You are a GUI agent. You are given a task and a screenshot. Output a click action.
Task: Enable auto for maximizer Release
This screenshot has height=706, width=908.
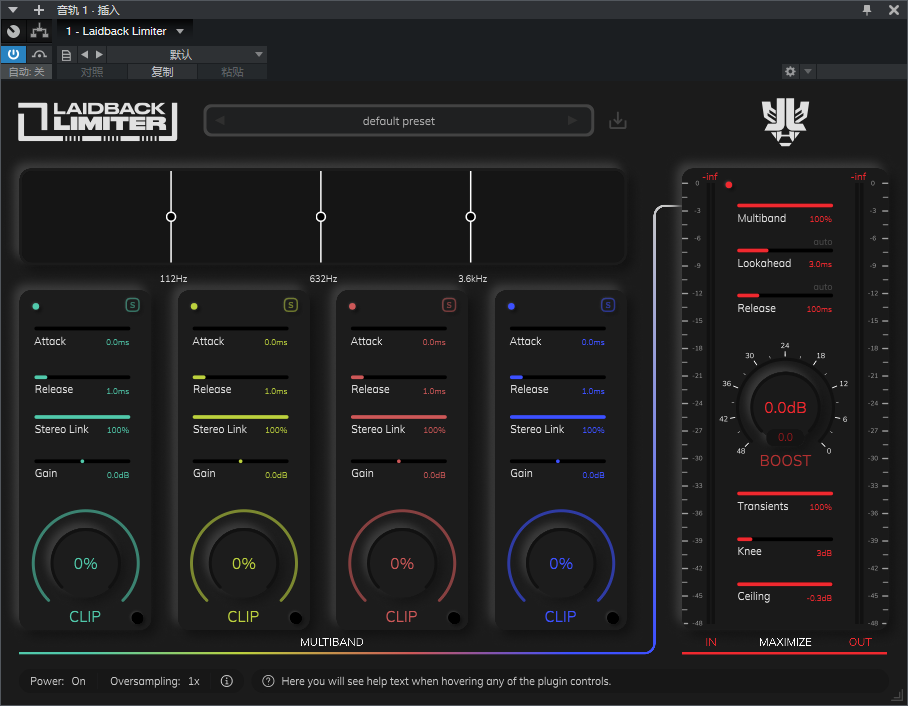[822, 287]
